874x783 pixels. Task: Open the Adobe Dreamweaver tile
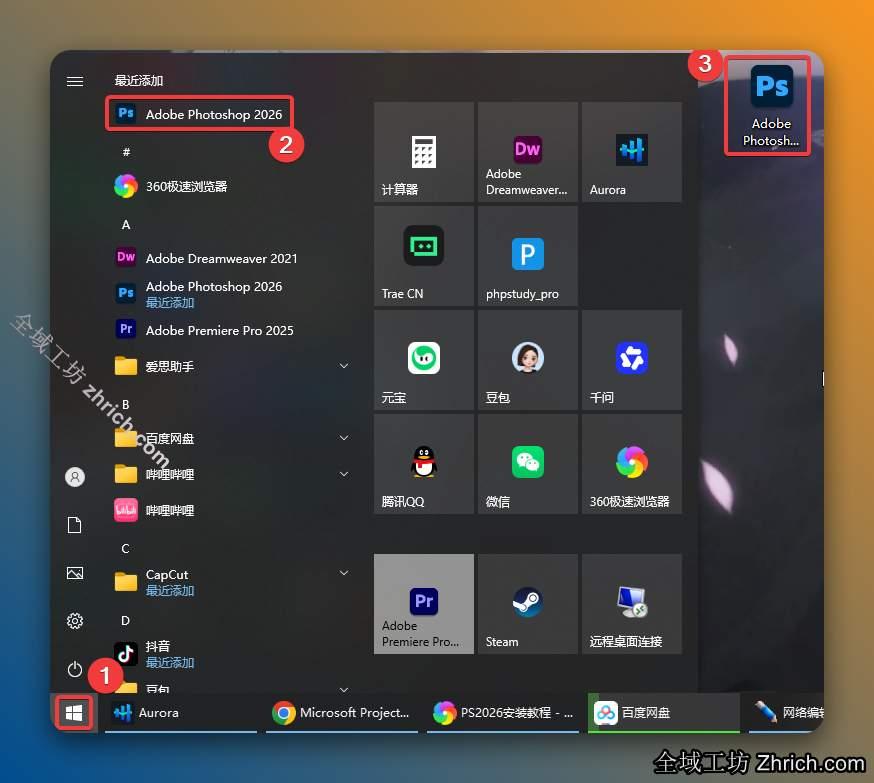(527, 152)
